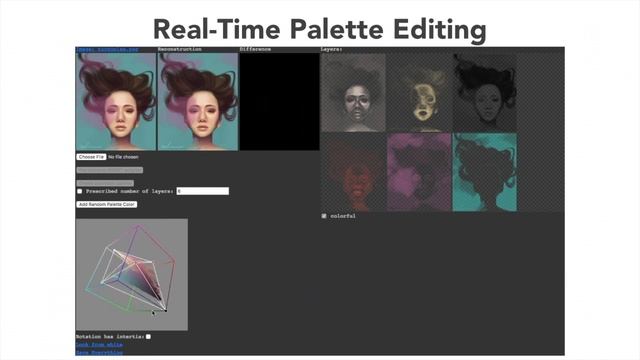640x360 pixels.
Task: Click the Save Everything link
Action: [99, 352]
